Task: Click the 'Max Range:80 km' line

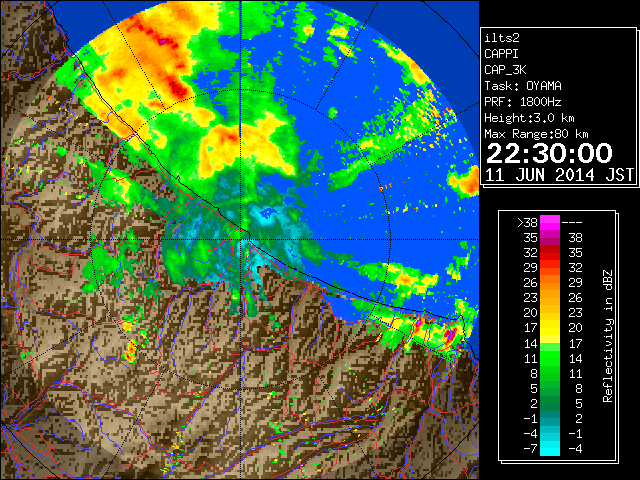Action: click(x=536, y=134)
